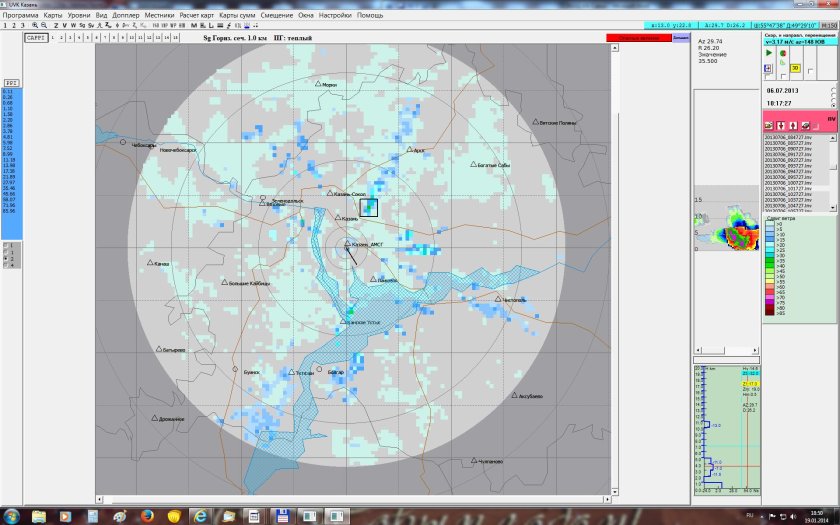Click the Firefox icon in the taskbar
The width and height of the screenshot is (840, 525).
[x=147, y=516]
